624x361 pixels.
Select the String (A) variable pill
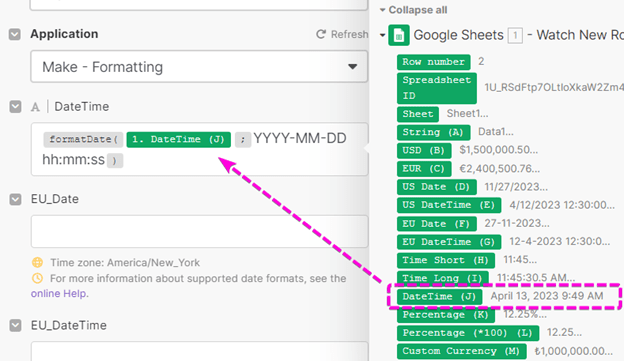[433, 133]
